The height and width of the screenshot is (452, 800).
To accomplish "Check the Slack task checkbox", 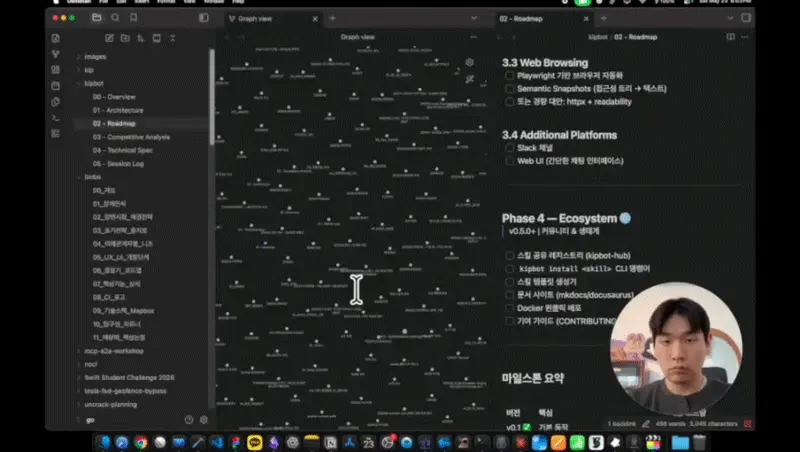I will coord(509,148).
